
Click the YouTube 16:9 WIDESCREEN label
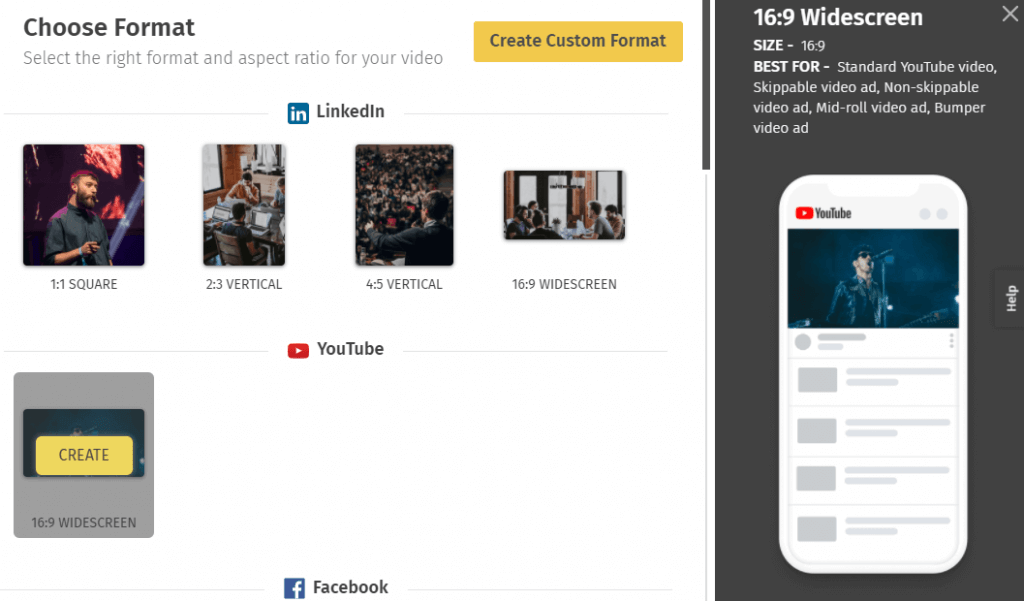pyautogui.click(x=84, y=523)
